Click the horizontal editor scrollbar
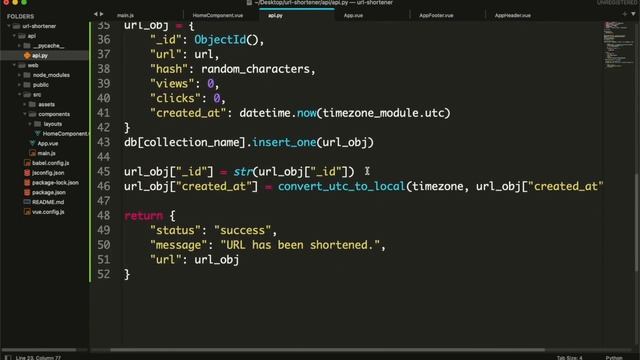640x360 pixels. [327, 350]
